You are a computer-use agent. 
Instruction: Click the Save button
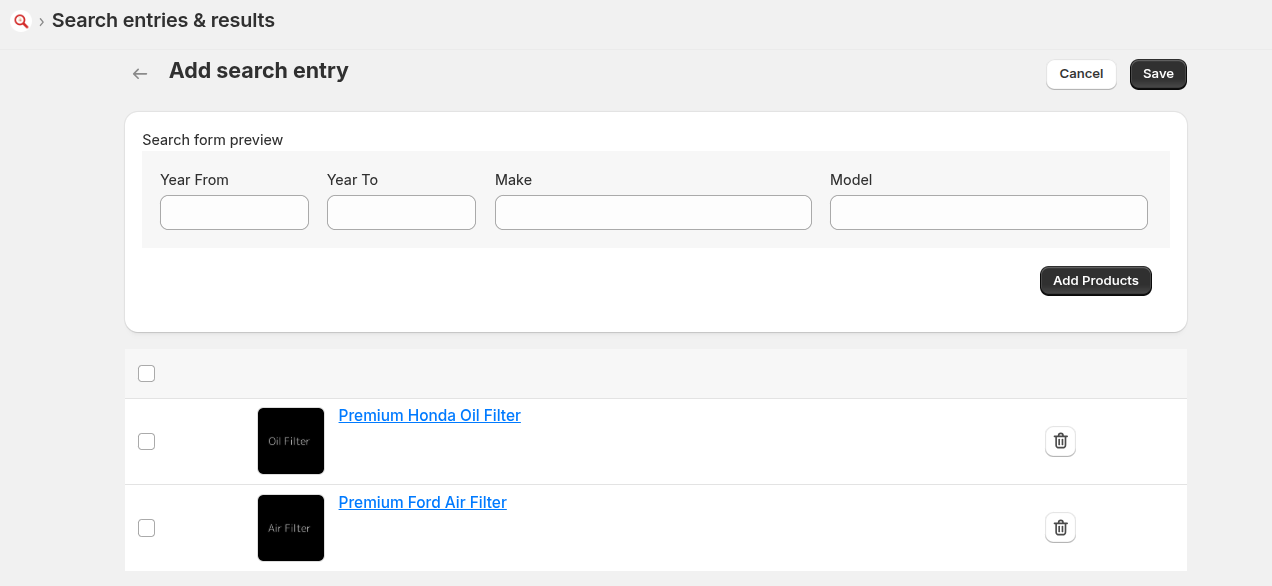click(1158, 74)
